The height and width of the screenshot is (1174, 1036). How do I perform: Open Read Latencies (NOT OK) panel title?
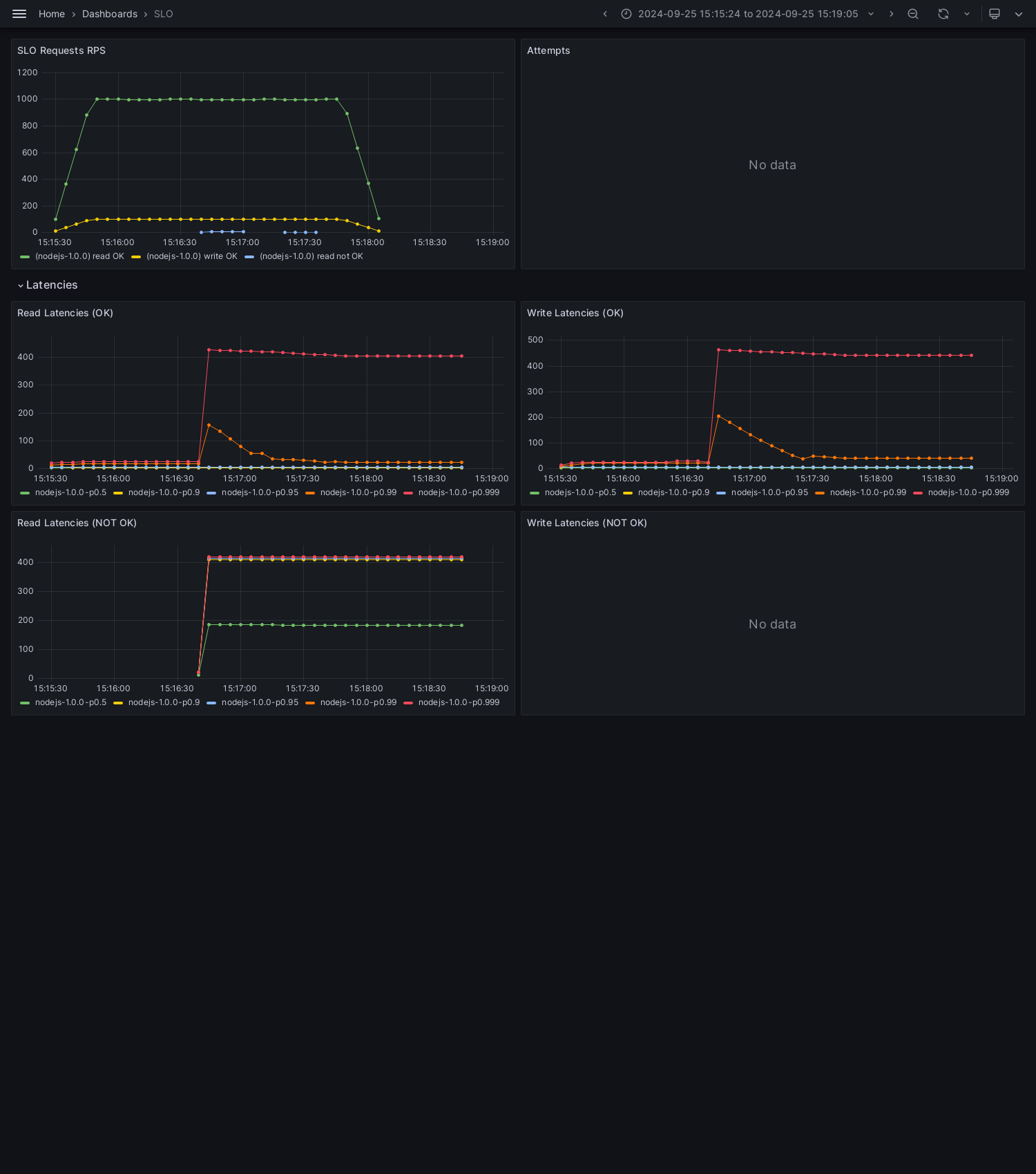pyautogui.click(x=77, y=523)
